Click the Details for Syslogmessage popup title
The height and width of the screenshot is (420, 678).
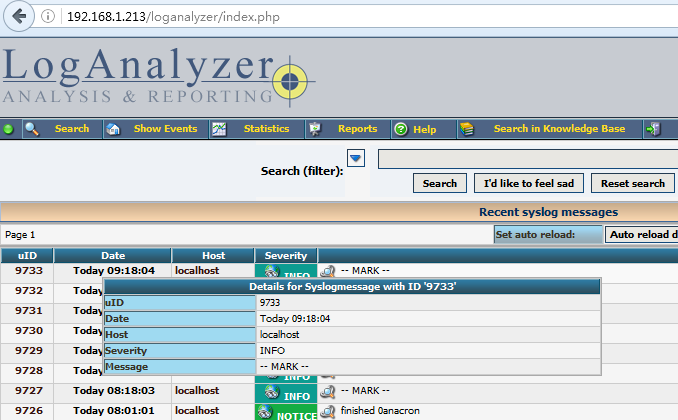[352, 286]
